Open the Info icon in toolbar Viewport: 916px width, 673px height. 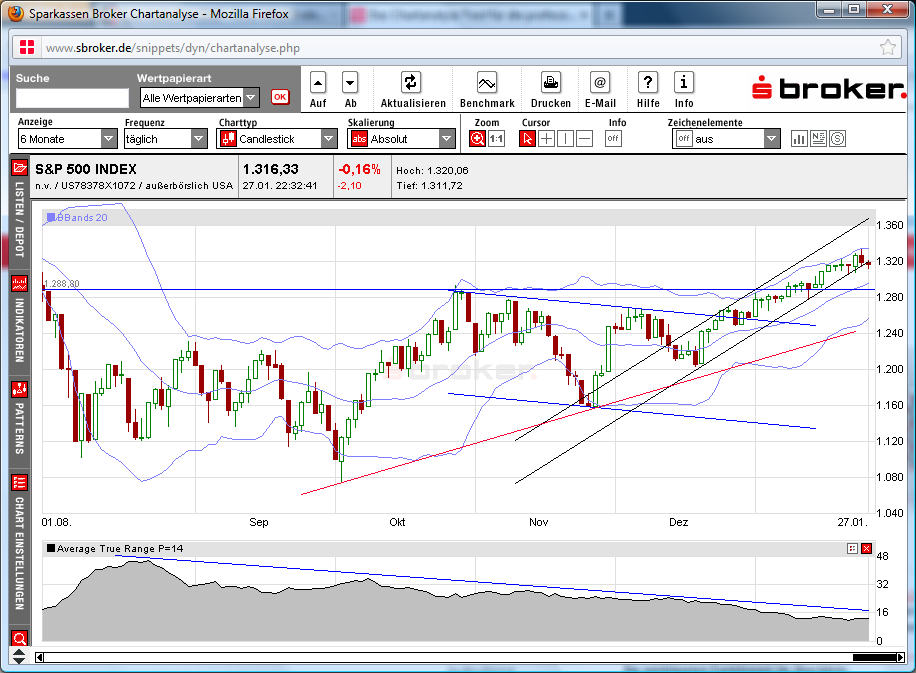tap(683, 82)
